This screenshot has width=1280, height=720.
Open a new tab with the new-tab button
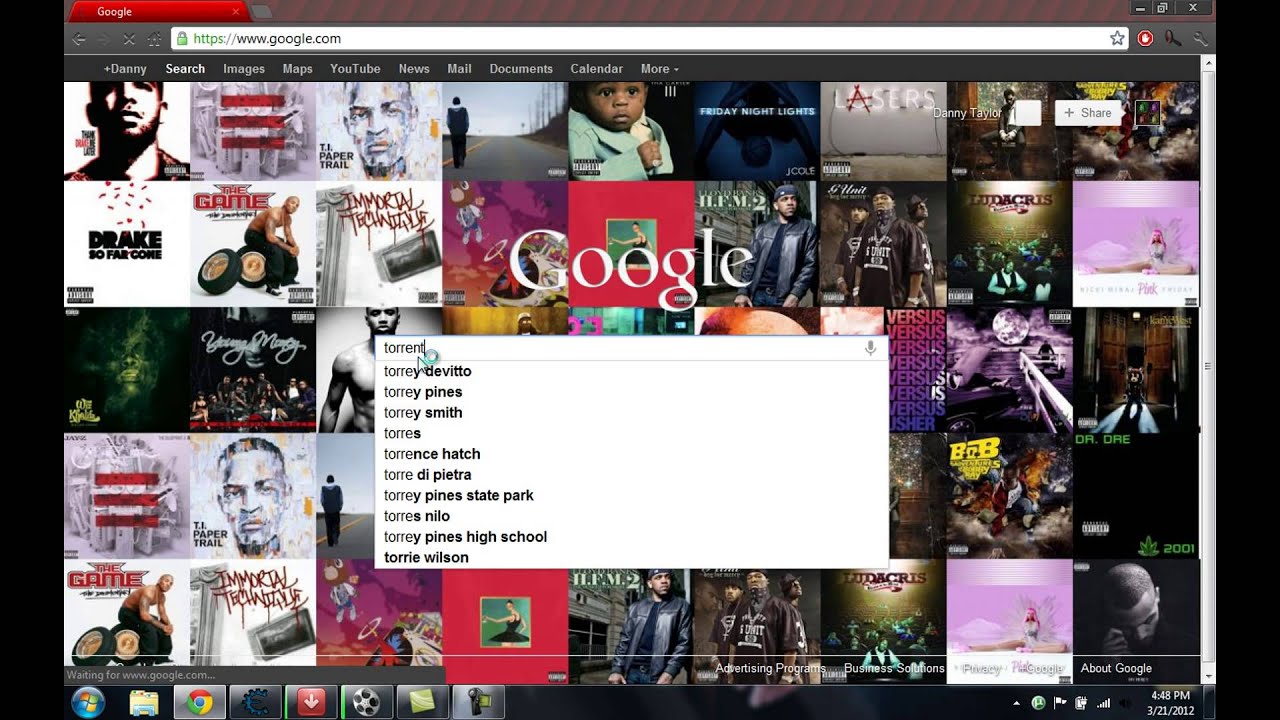[262, 12]
